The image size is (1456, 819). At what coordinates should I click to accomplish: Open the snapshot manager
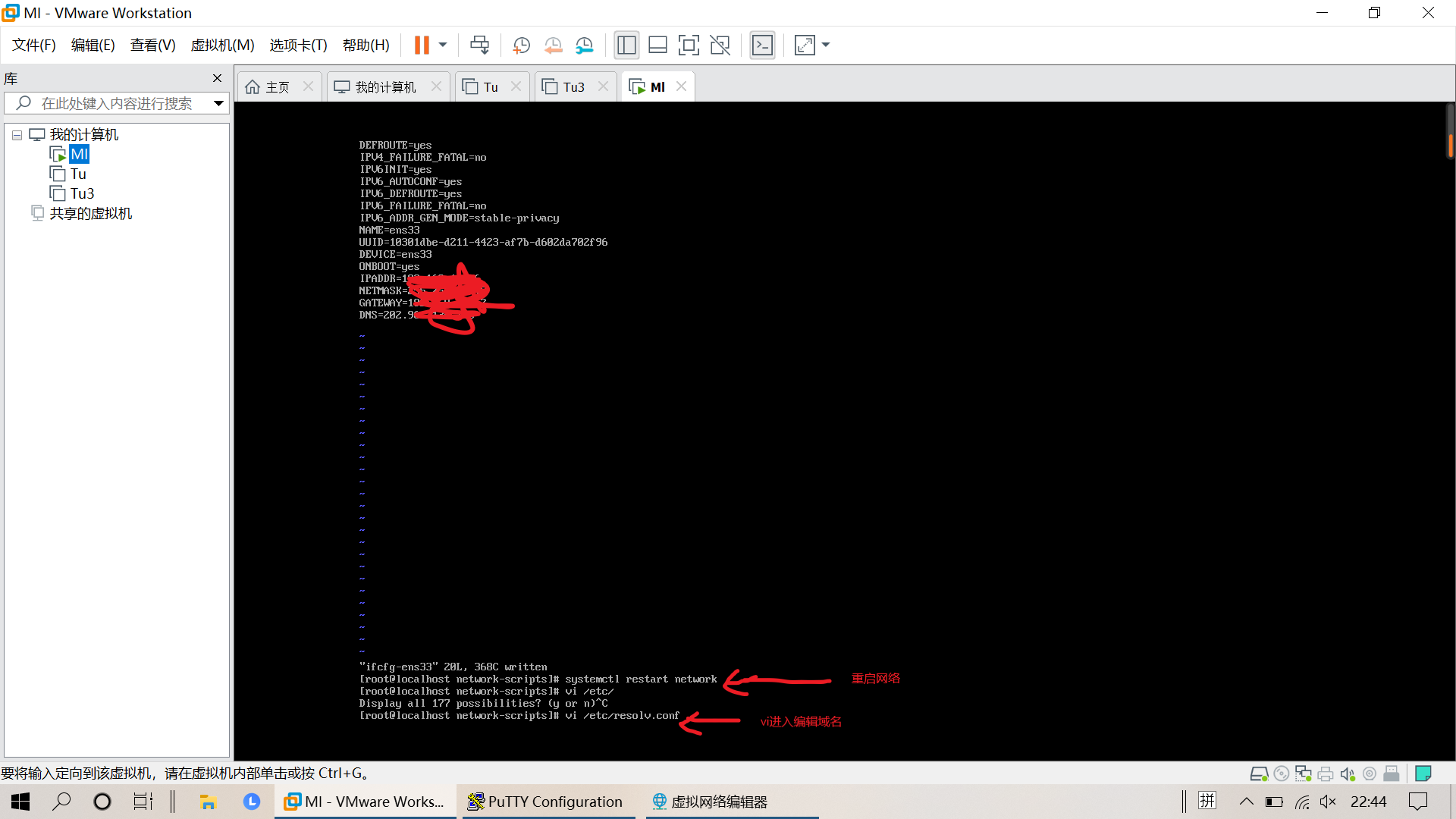click(x=584, y=45)
